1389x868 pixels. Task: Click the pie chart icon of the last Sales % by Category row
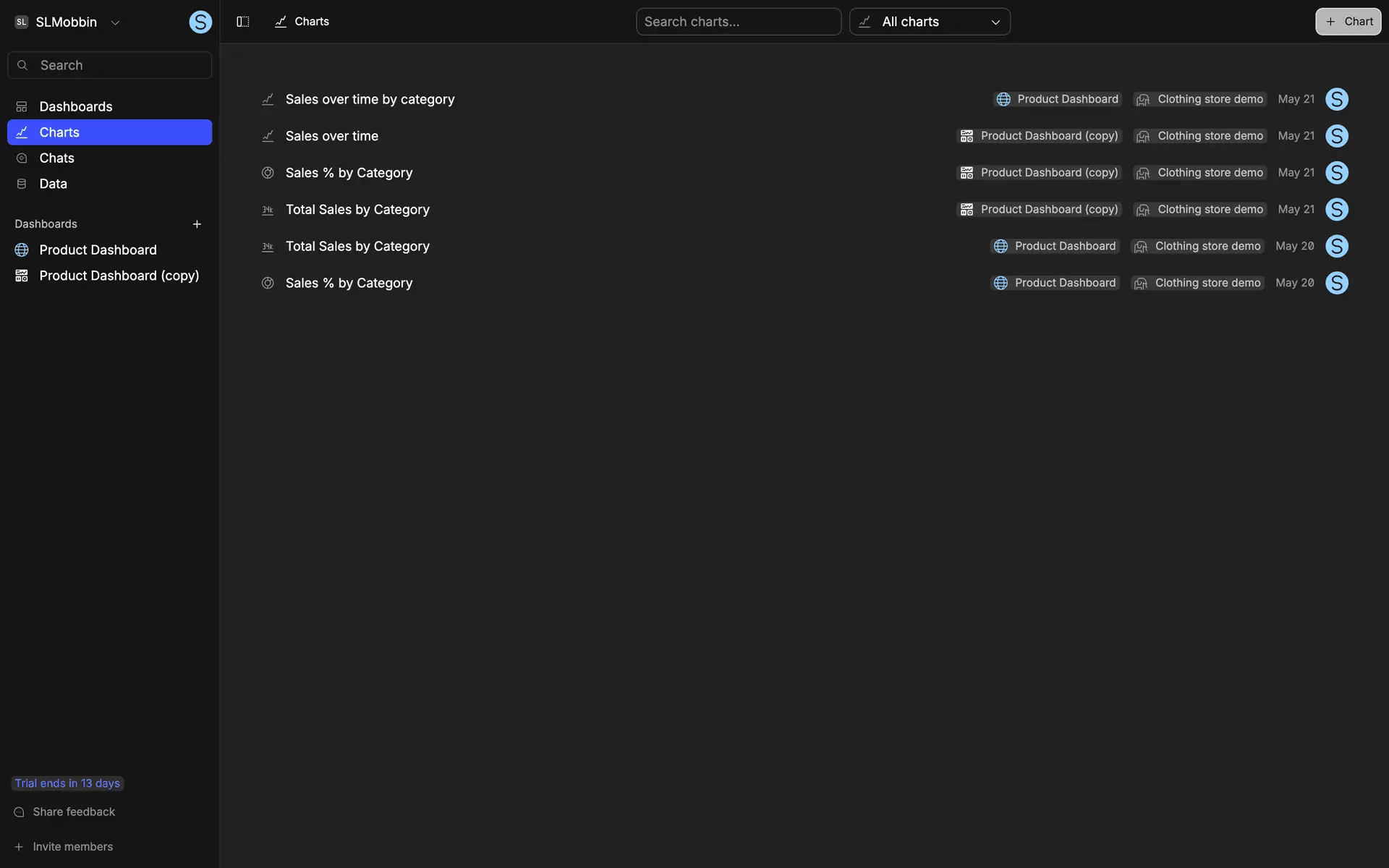tap(268, 283)
